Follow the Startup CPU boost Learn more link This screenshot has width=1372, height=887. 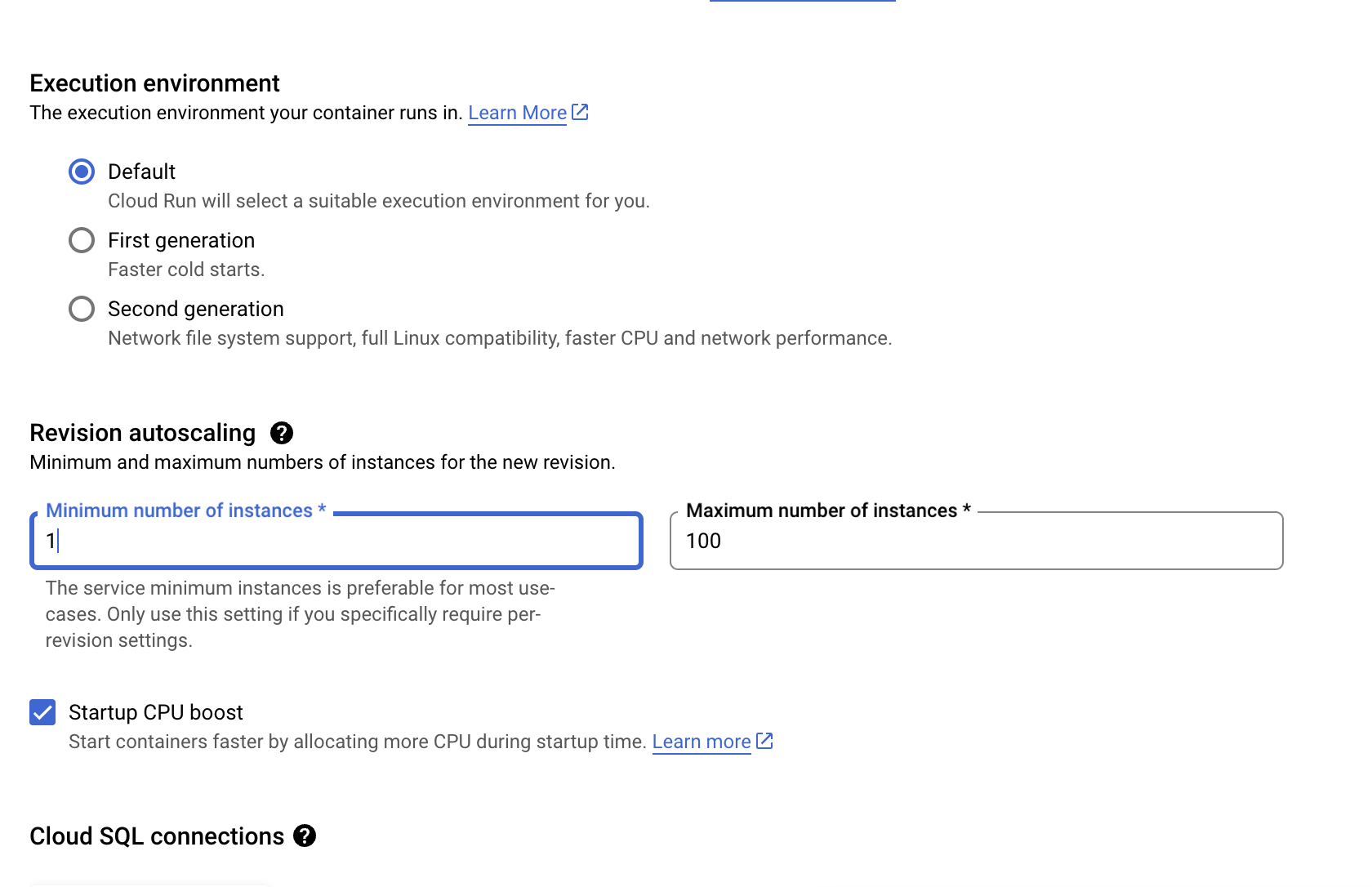pos(701,742)
